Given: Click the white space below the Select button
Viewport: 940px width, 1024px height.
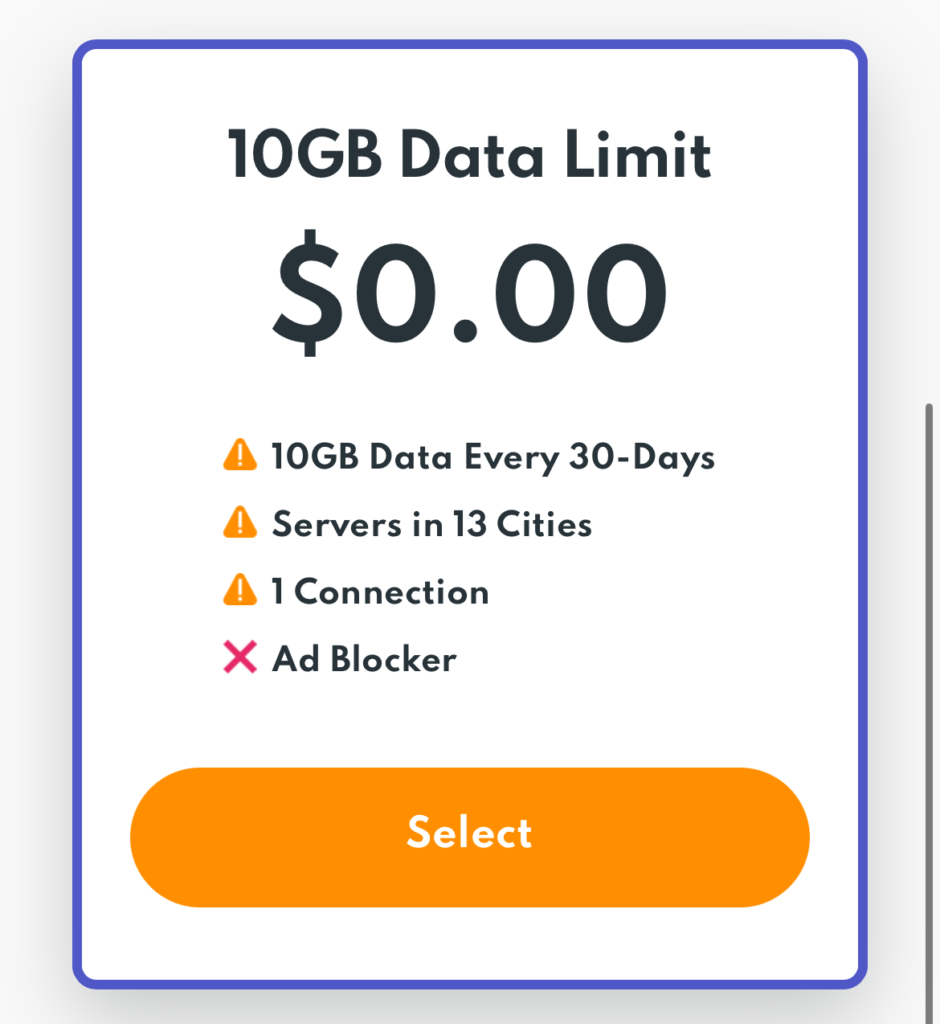Looking at the screenshot, I should pos(469,943).
